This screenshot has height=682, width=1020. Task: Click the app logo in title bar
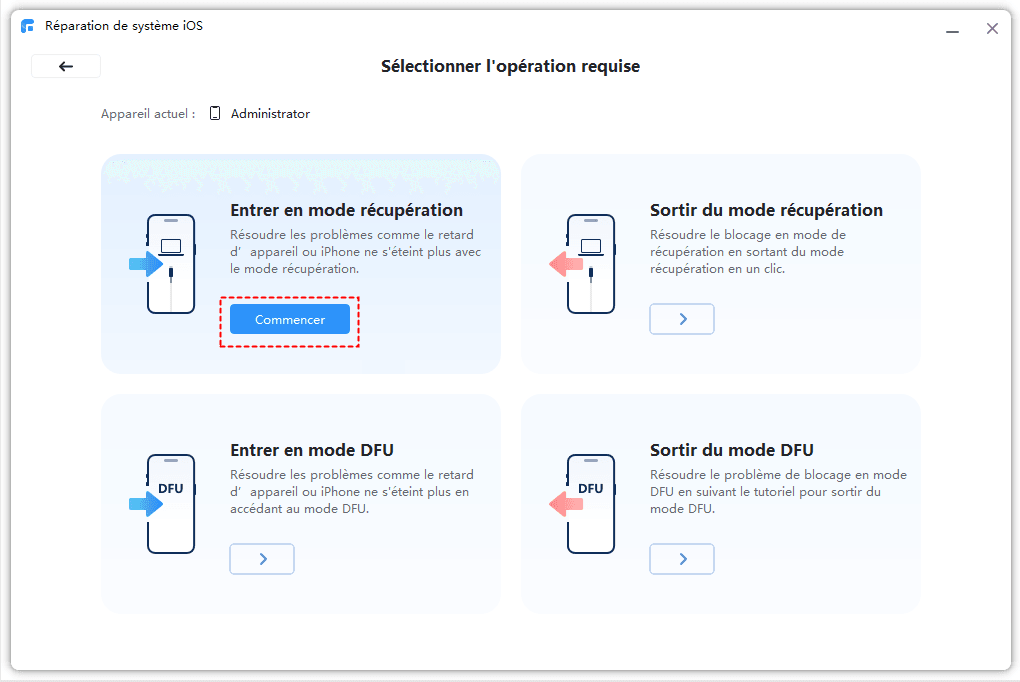pyautogui.click(x=27, y=26)
